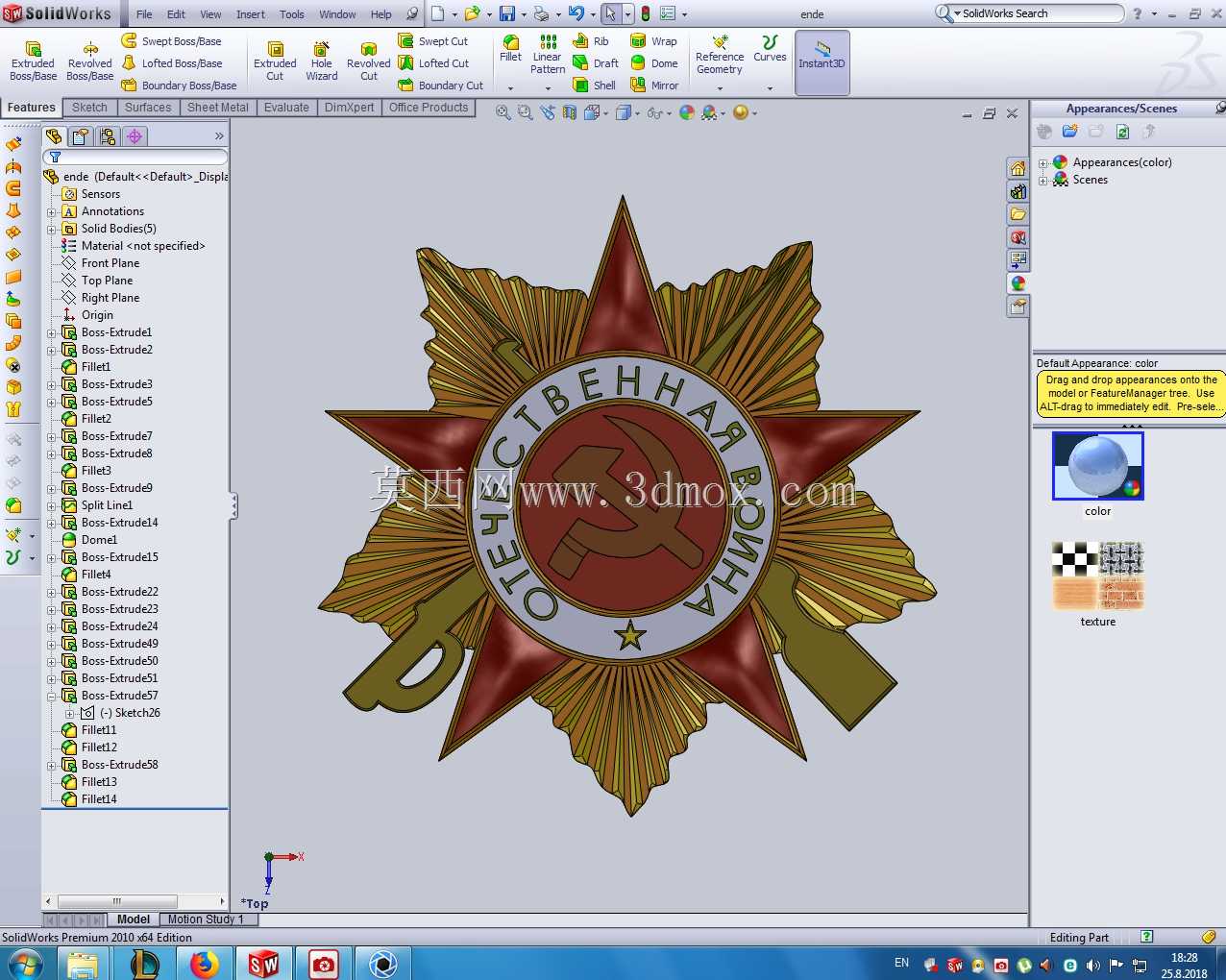Select the Boundary Cut command
Image resolution: width=1226 pixels, height=980 pixels.
441,86
